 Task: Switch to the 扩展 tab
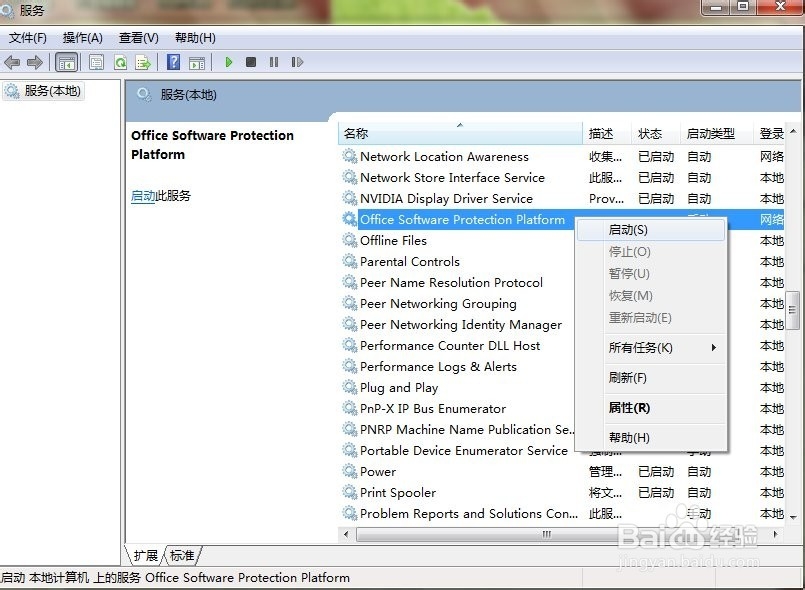pos(145,556)
